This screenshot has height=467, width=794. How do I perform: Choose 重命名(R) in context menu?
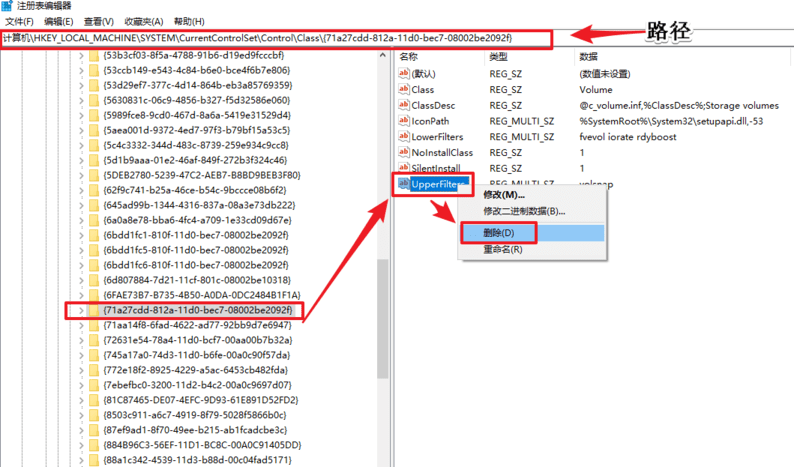point(503,250)
